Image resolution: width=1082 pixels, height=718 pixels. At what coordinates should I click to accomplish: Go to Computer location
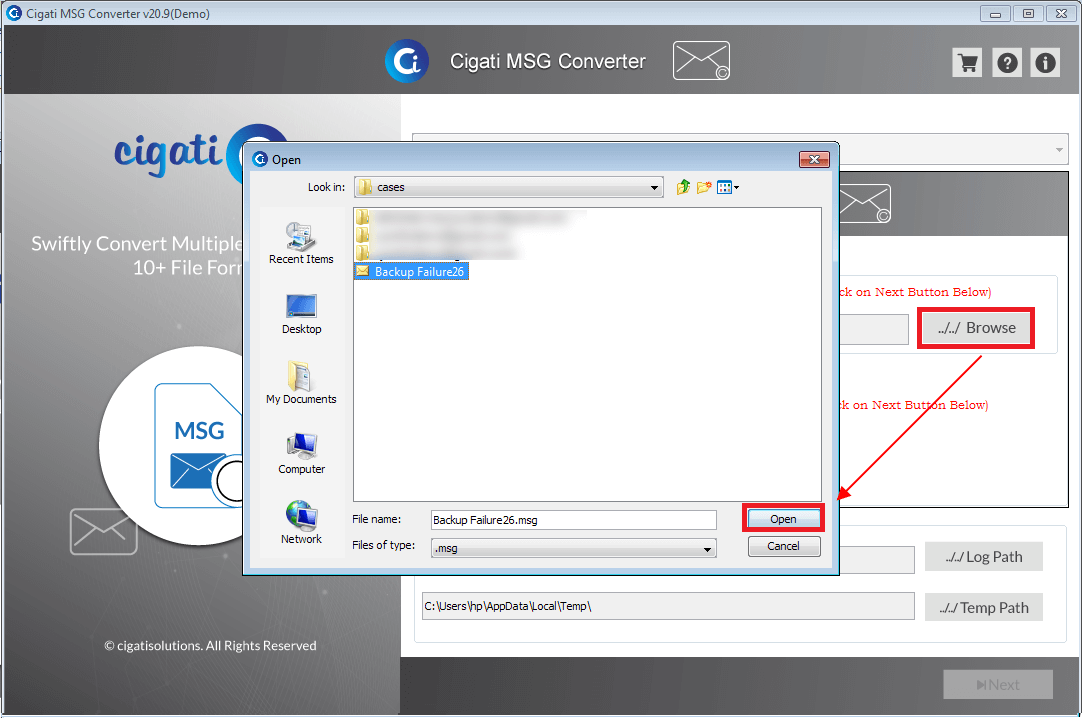tap(301, 454)
